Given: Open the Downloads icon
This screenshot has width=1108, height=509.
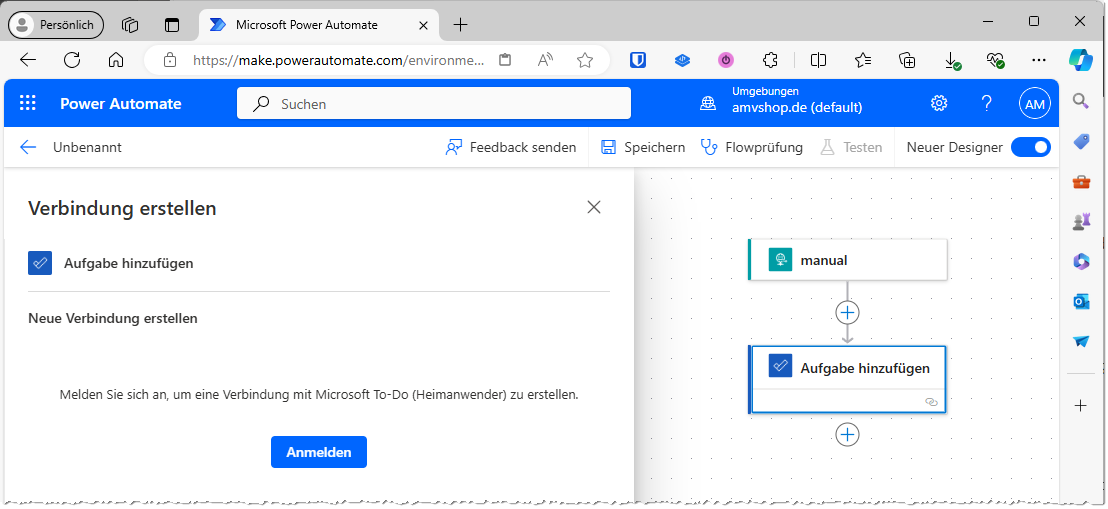Looking at the screenshot, I should point(952,61).
